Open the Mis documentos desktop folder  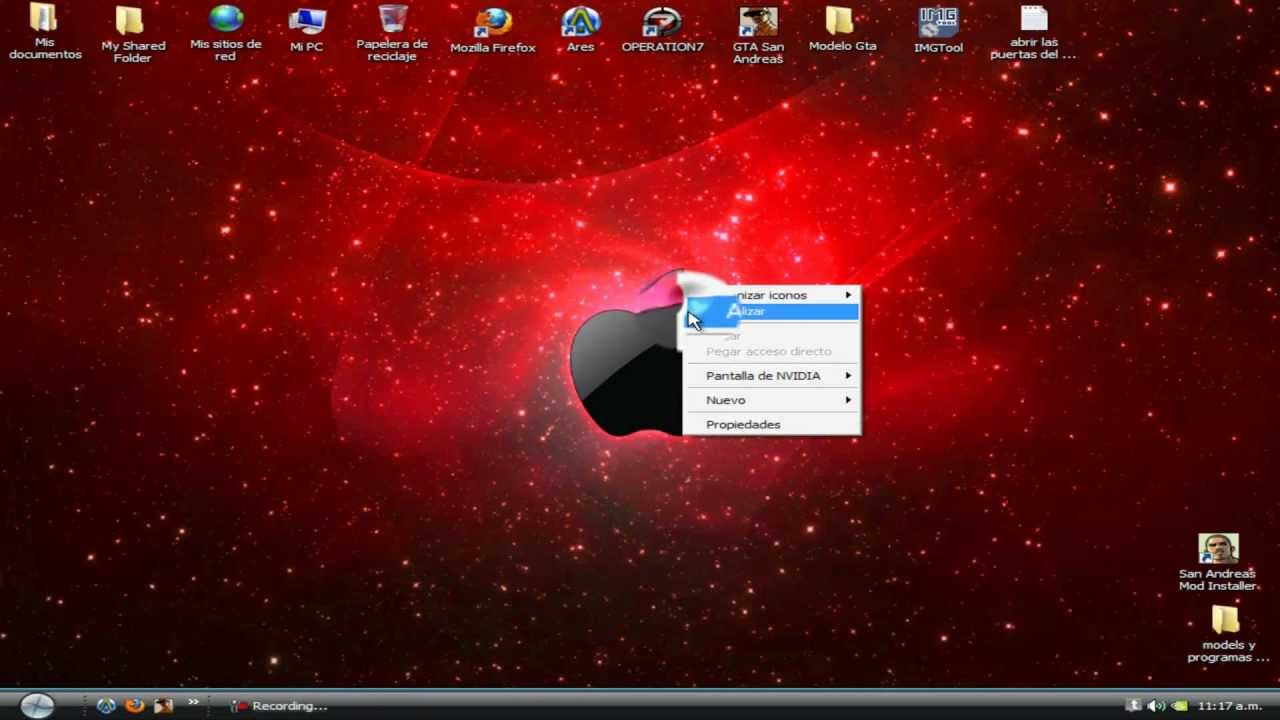[45, 32]
